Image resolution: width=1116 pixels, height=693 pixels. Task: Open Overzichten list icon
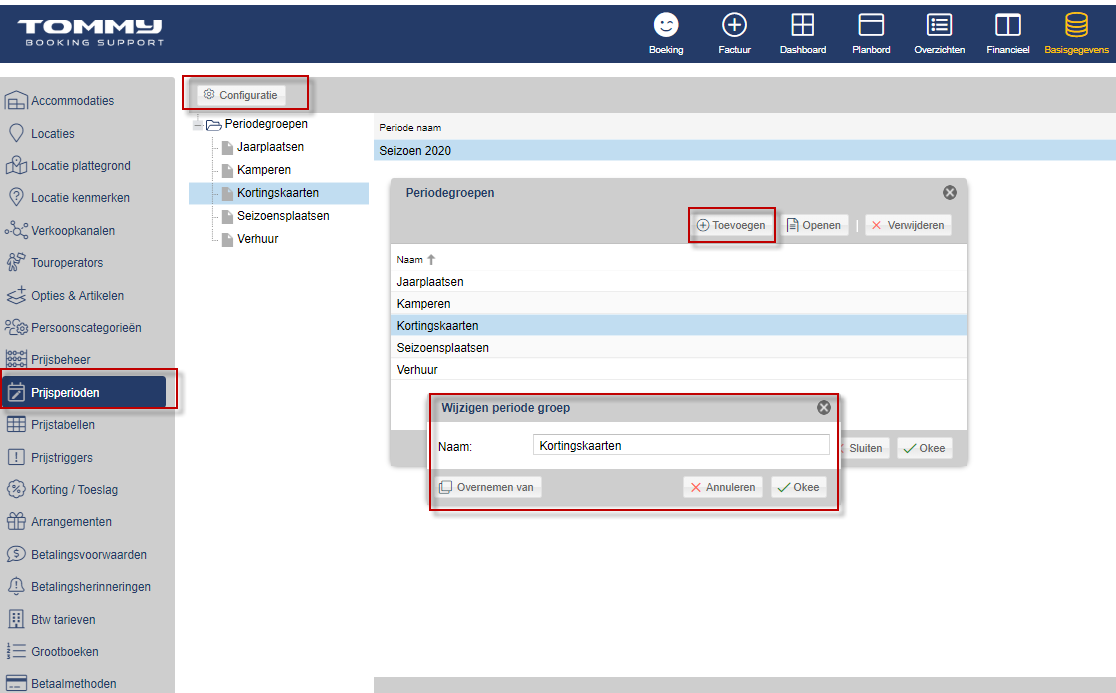coord(939,26)
